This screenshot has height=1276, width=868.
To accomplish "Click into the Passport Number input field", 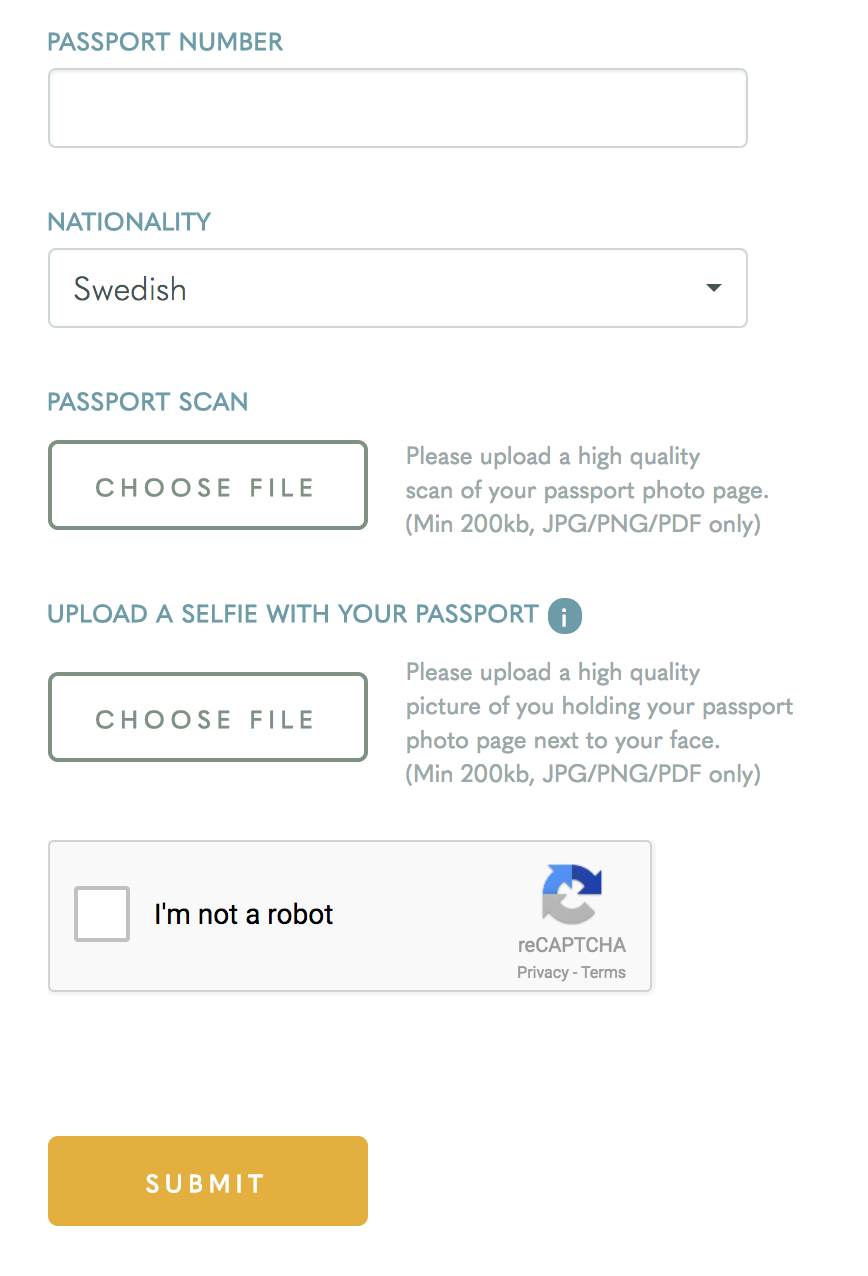I will pyautogui.click(x=398, y=108).
